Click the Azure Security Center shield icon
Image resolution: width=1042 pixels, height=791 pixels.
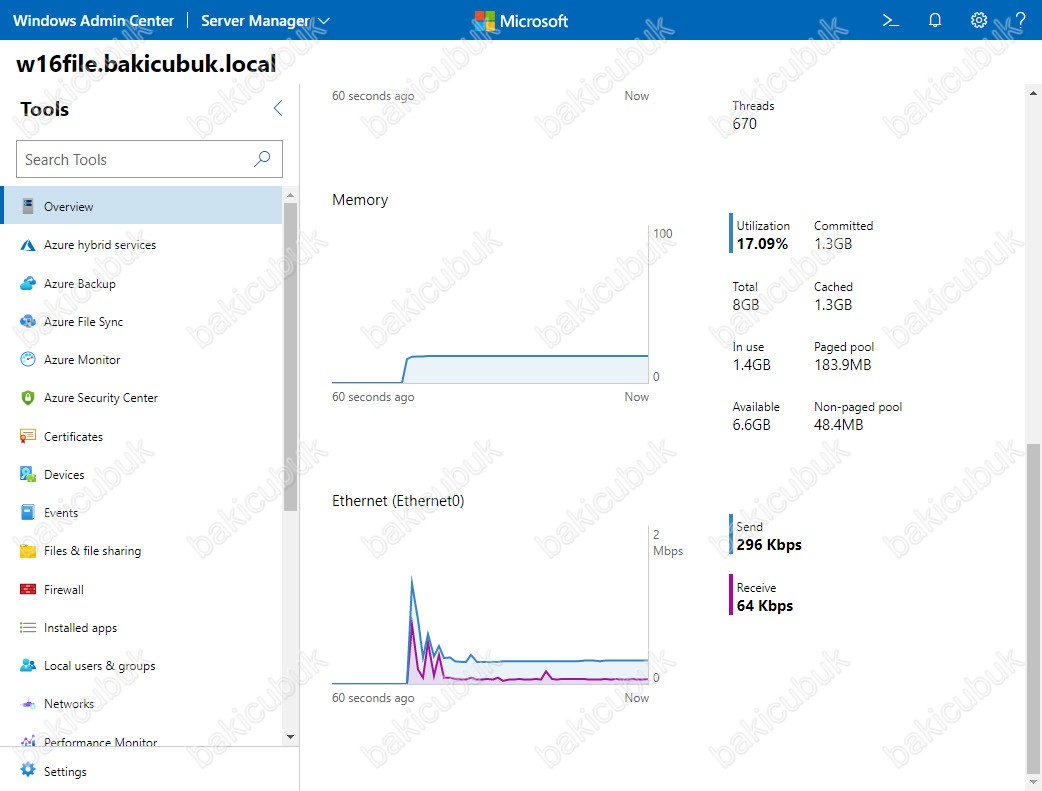(x=28, y=397)
